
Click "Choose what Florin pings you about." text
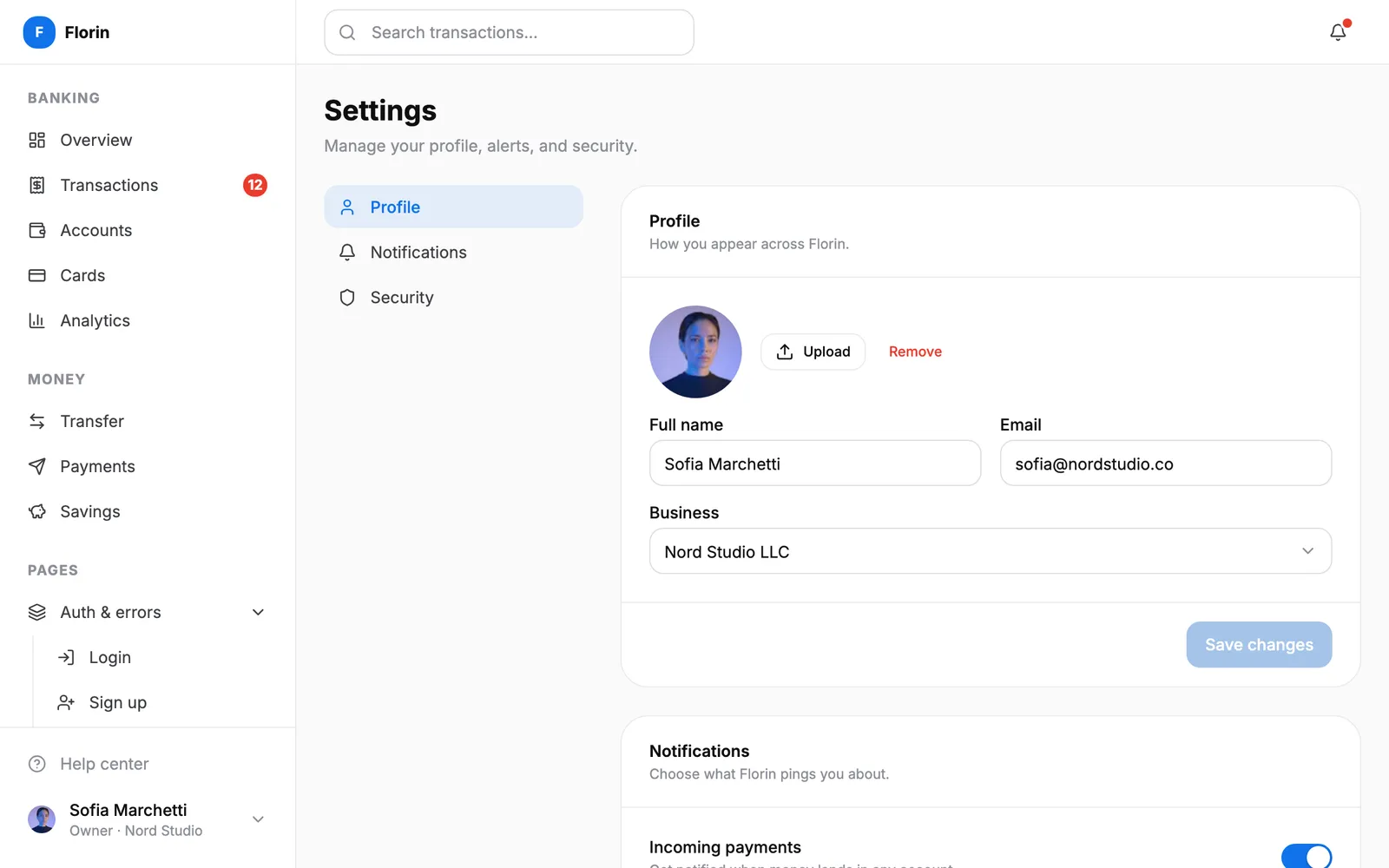coord(769,773)
